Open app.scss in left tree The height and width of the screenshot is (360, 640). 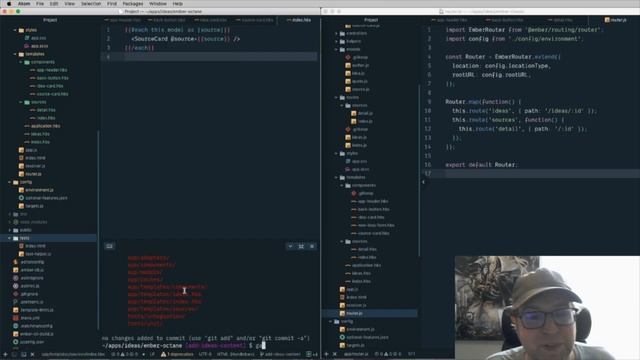pyautogui.click(x=40, y=46)
